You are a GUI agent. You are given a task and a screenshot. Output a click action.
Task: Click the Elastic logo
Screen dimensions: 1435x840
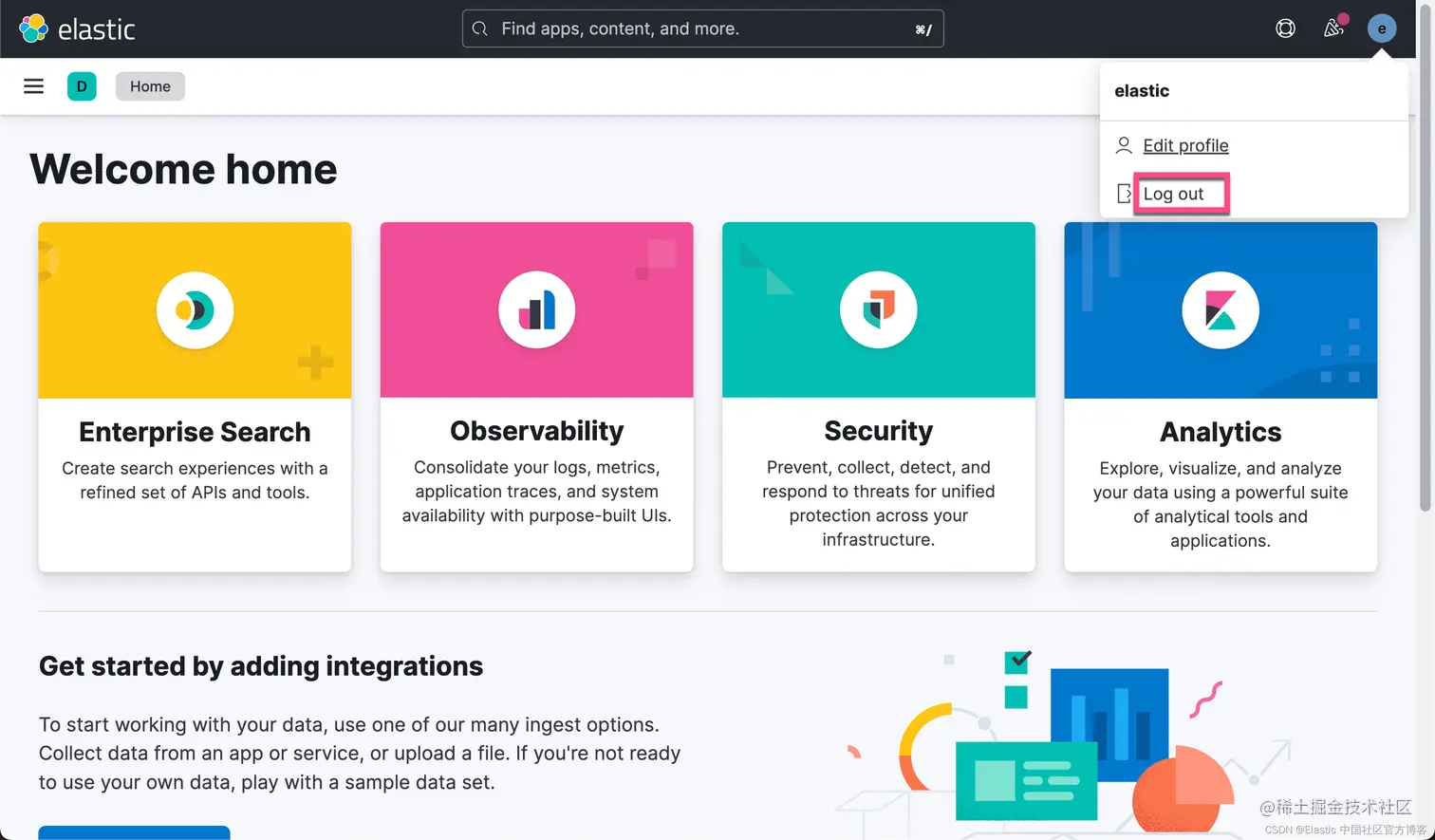(x=77, y=28)
